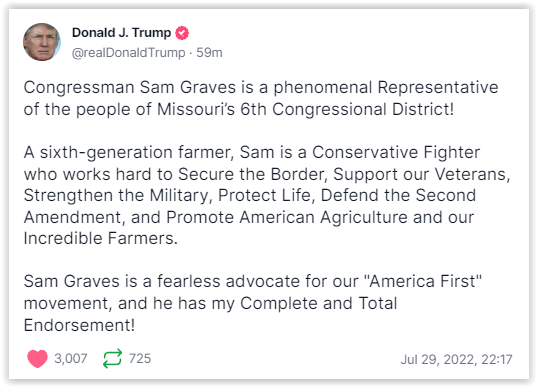Click the @realDonaldTrump handle
537x387 pixels.
[128, 53]
